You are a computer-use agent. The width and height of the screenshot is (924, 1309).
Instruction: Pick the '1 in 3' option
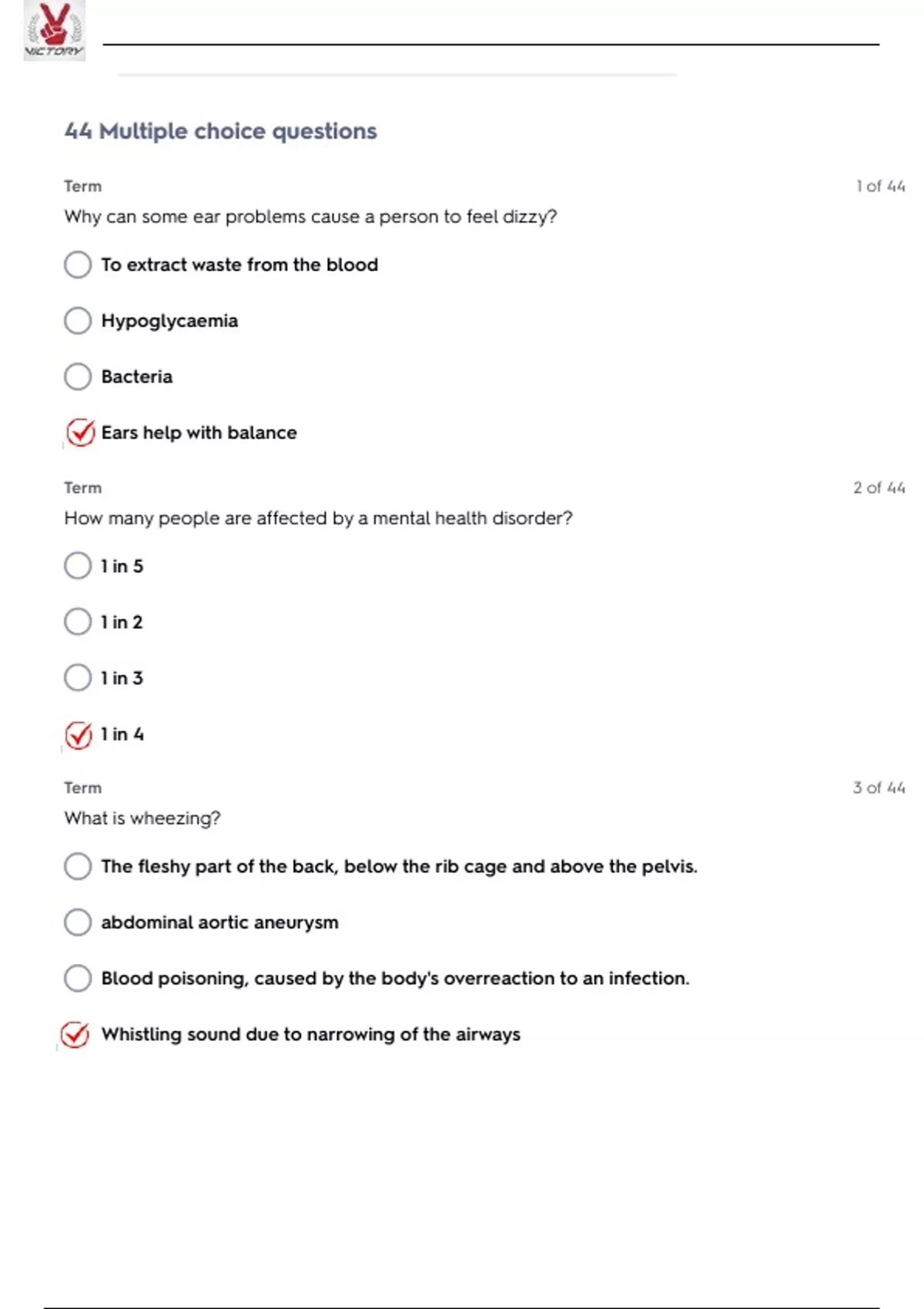click(x=78, y=678)
